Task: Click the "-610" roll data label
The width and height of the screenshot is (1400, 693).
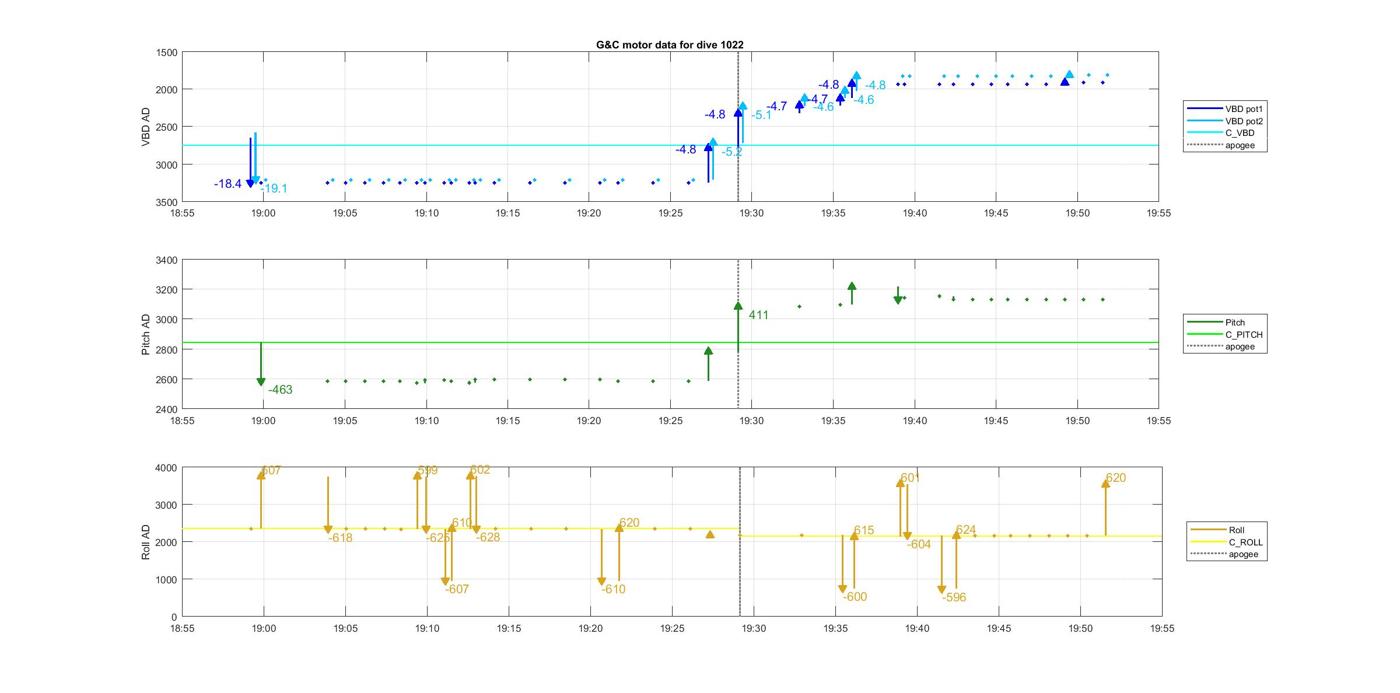Action: (x=613, y=590)
